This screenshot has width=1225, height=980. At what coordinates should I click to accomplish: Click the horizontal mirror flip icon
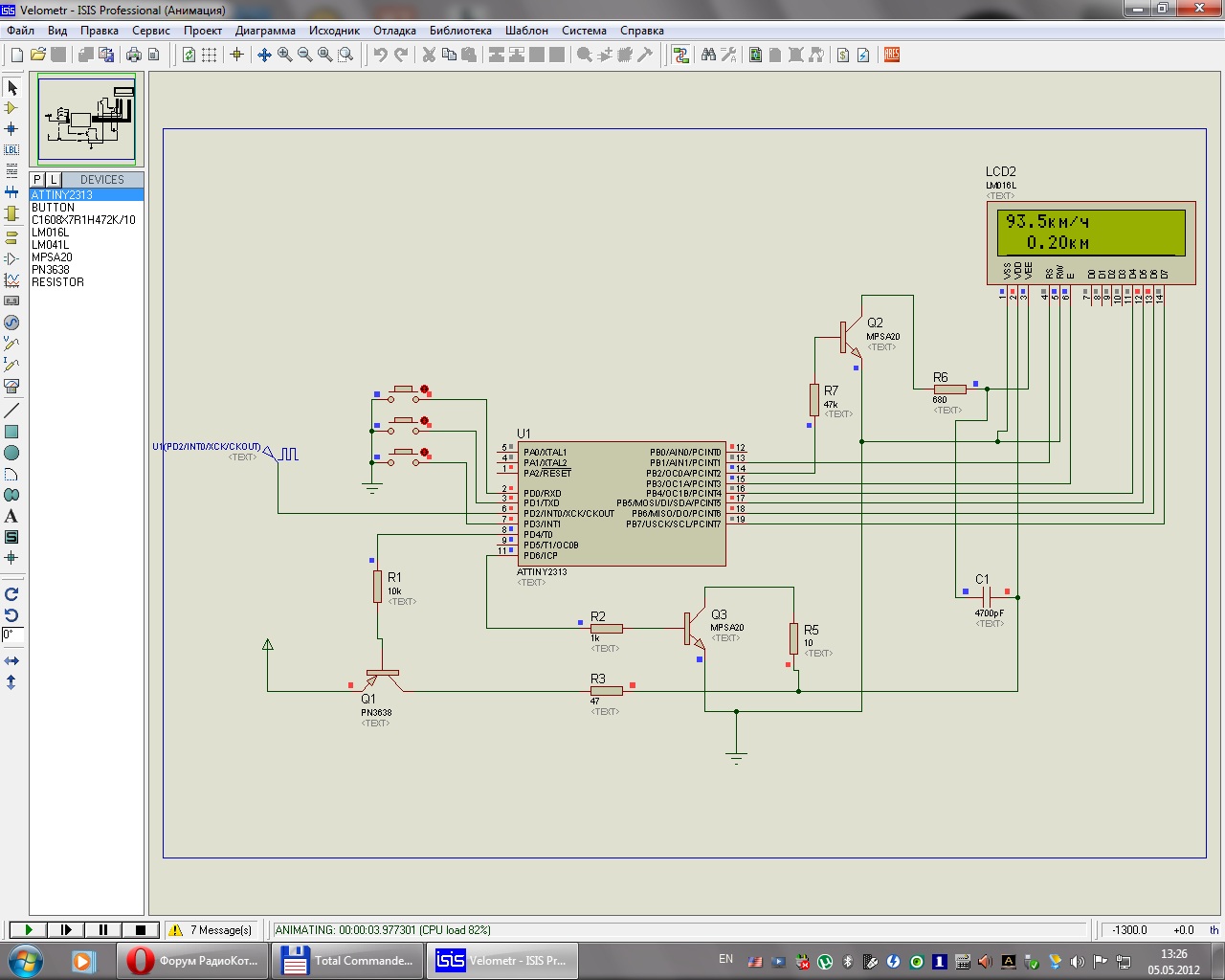(11, 661)
